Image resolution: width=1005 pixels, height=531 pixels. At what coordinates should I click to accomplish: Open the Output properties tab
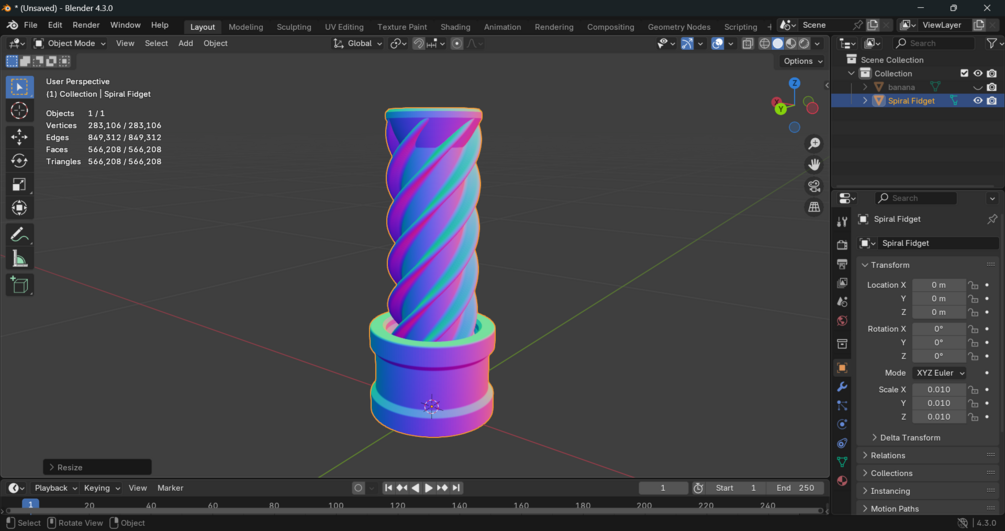click(842, 264)
